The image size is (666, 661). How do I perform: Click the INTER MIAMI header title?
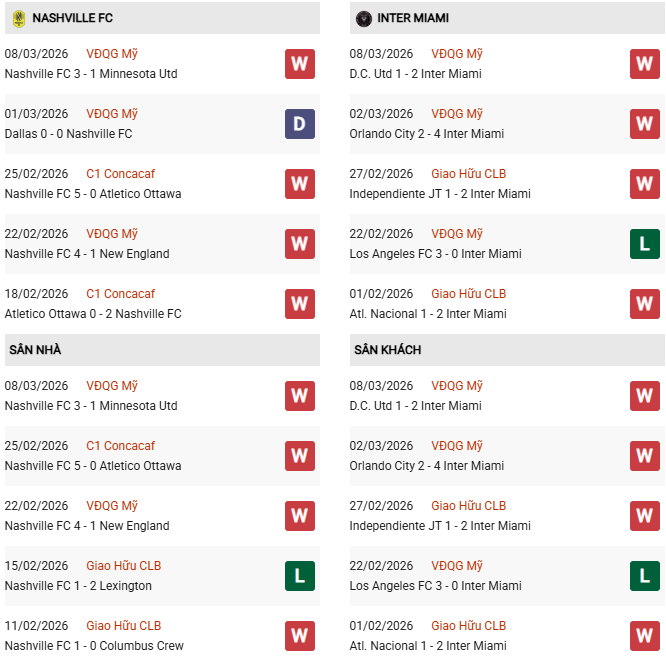414,18
